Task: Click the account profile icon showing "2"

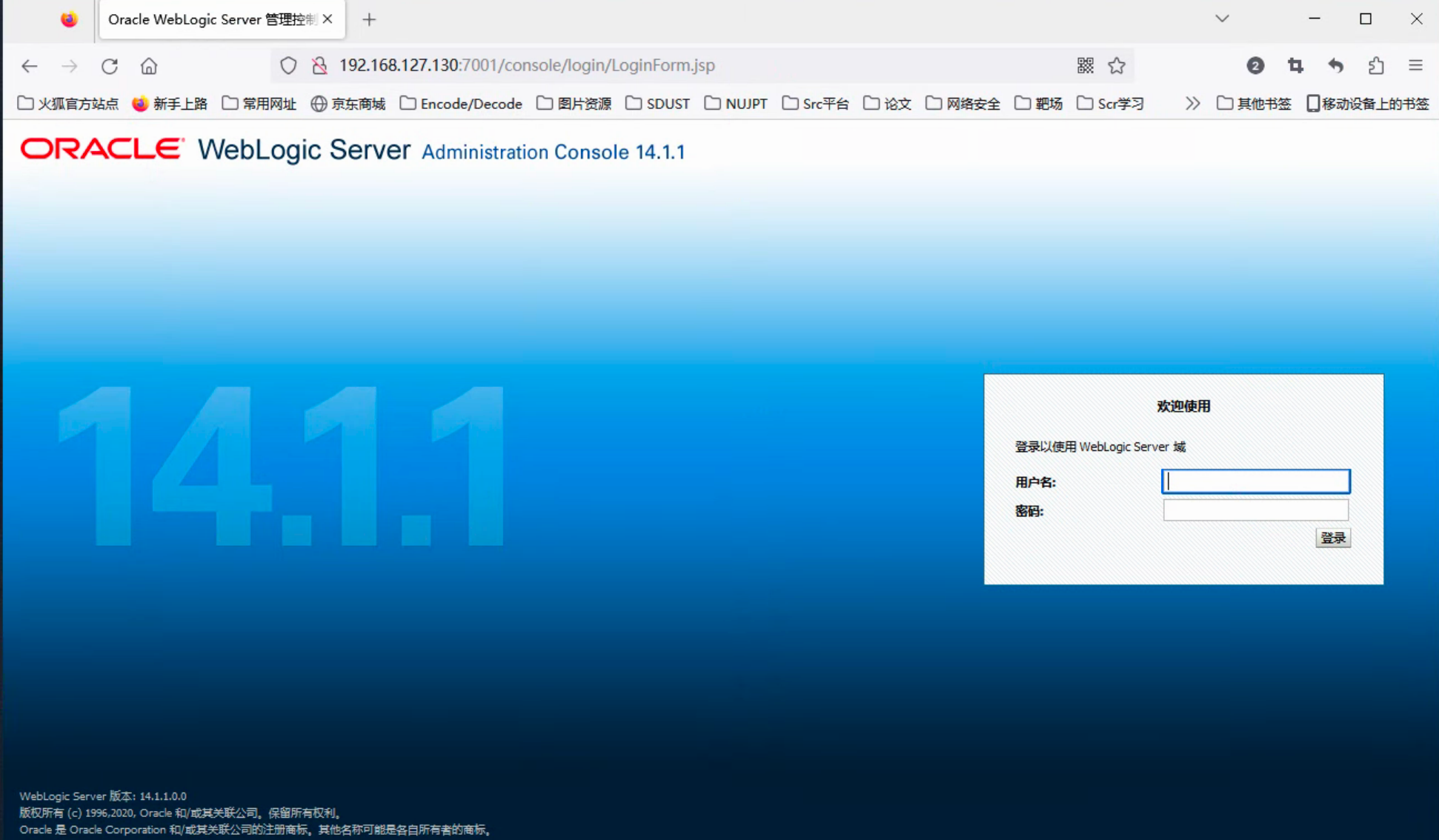Action: pyautogui.click(x=1255, y=66)
